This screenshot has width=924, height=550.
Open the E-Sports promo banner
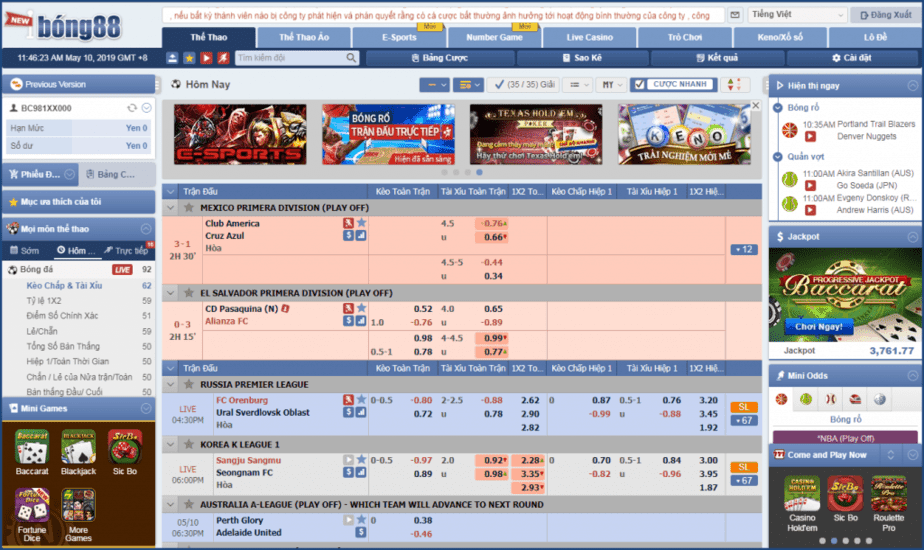240,134
